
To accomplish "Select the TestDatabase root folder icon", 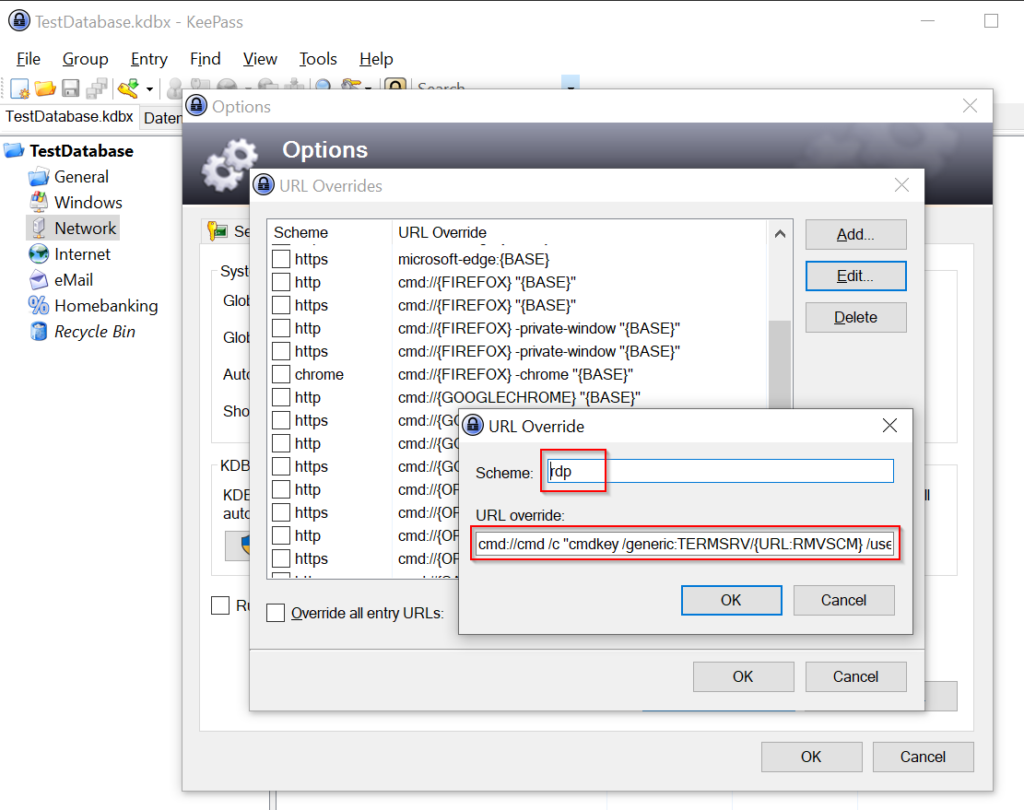I will pos(14,151).
